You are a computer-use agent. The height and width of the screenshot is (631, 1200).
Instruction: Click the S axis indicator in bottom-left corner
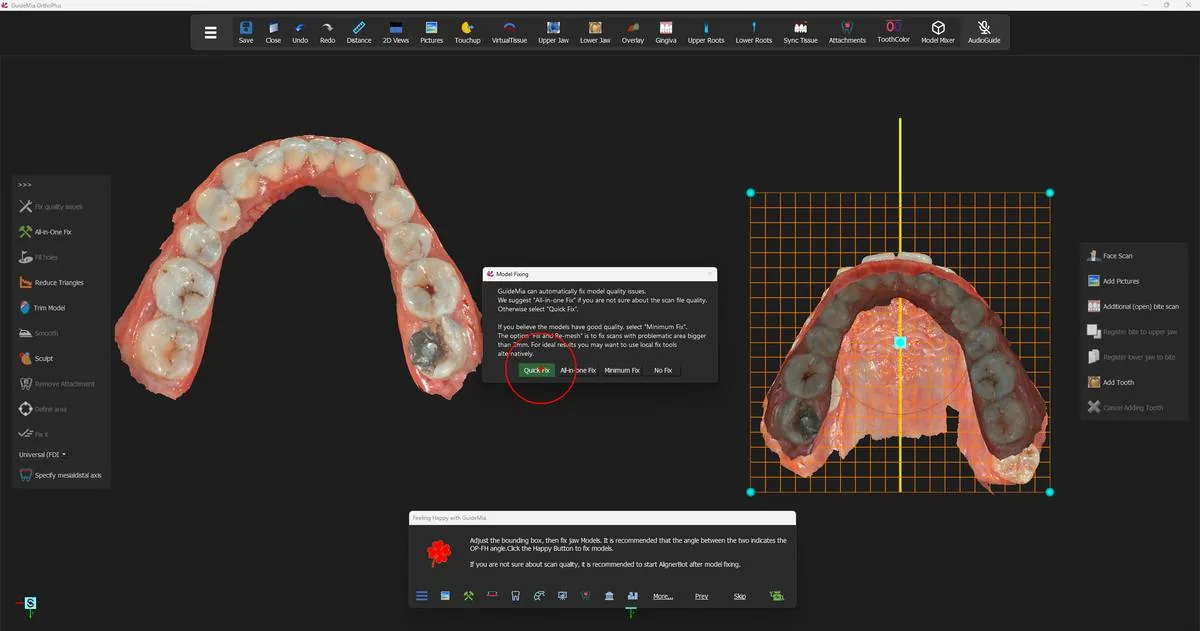31,603
